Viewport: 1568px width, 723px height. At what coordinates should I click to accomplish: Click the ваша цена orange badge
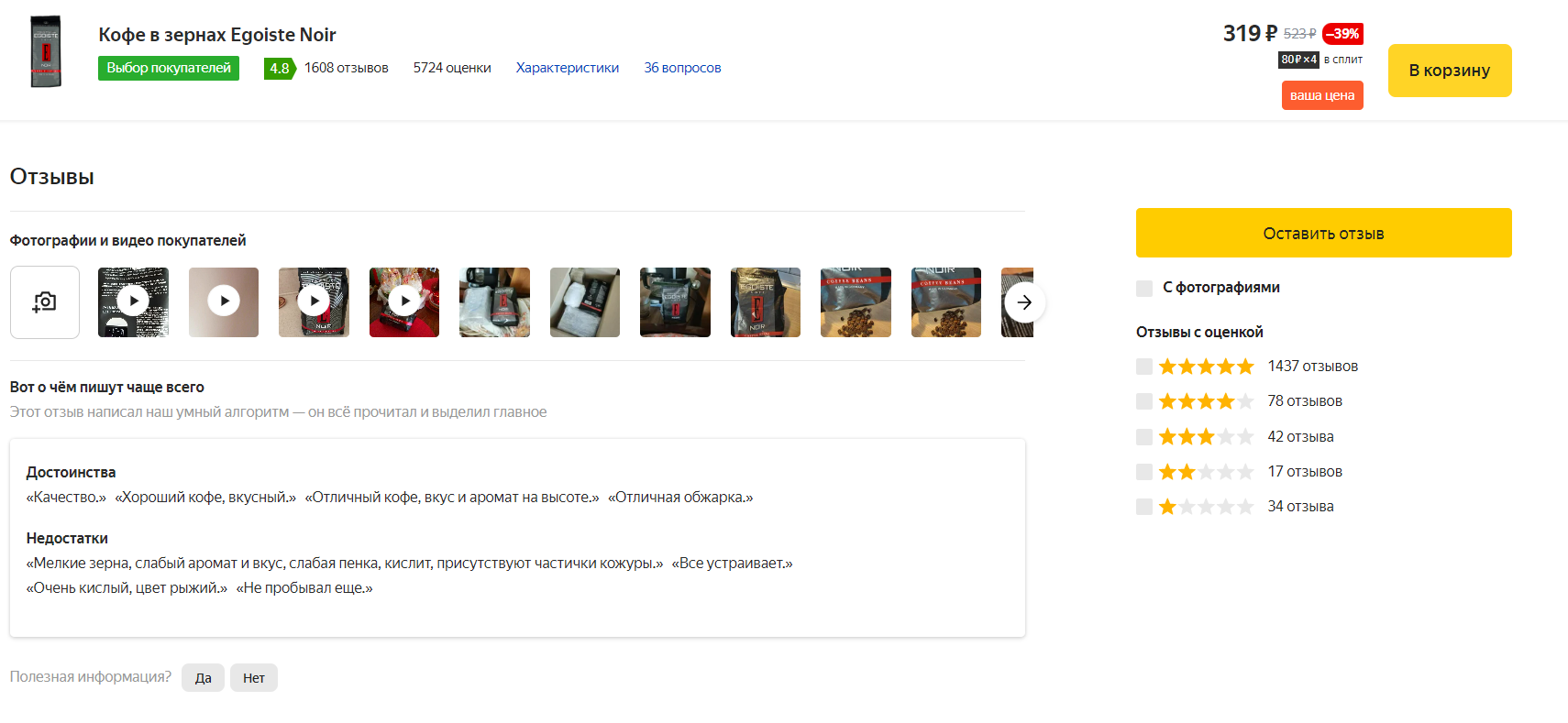point(1322,95)
